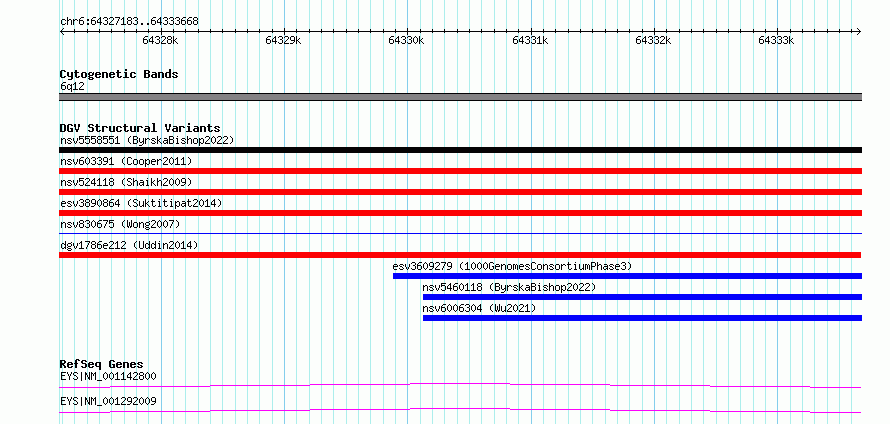Open EYS|NM_001142800 gene label
Screen dimensions: 890x424
click(108, 376)
